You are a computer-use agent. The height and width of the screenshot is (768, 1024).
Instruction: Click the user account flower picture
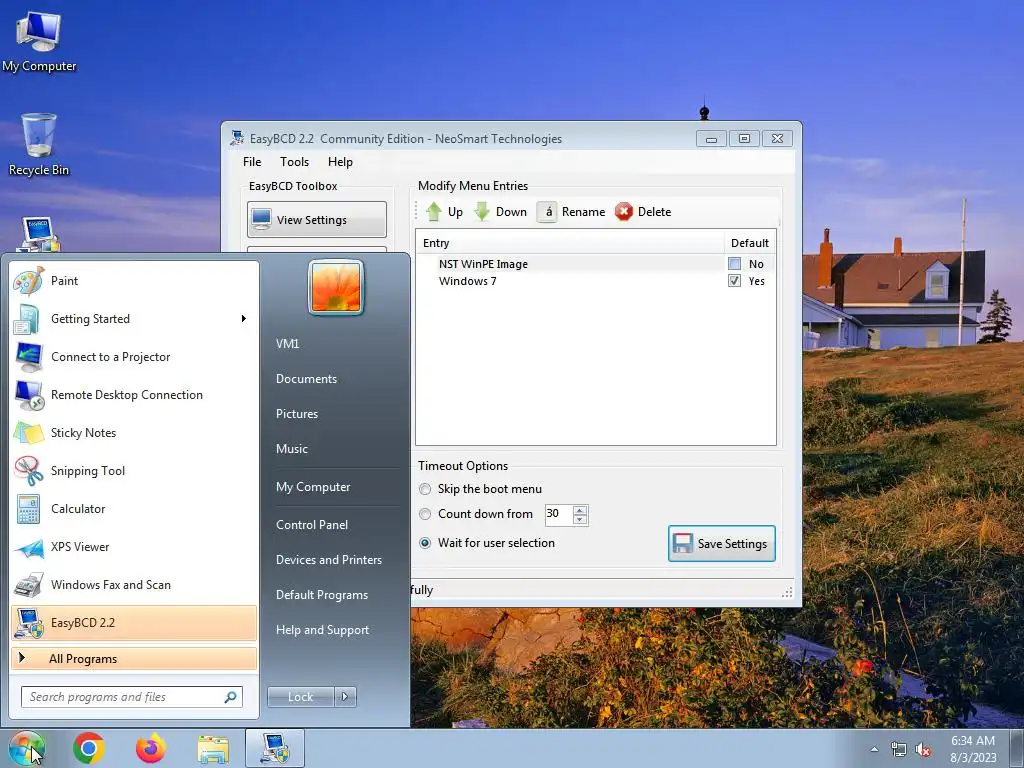pos(336,287)
